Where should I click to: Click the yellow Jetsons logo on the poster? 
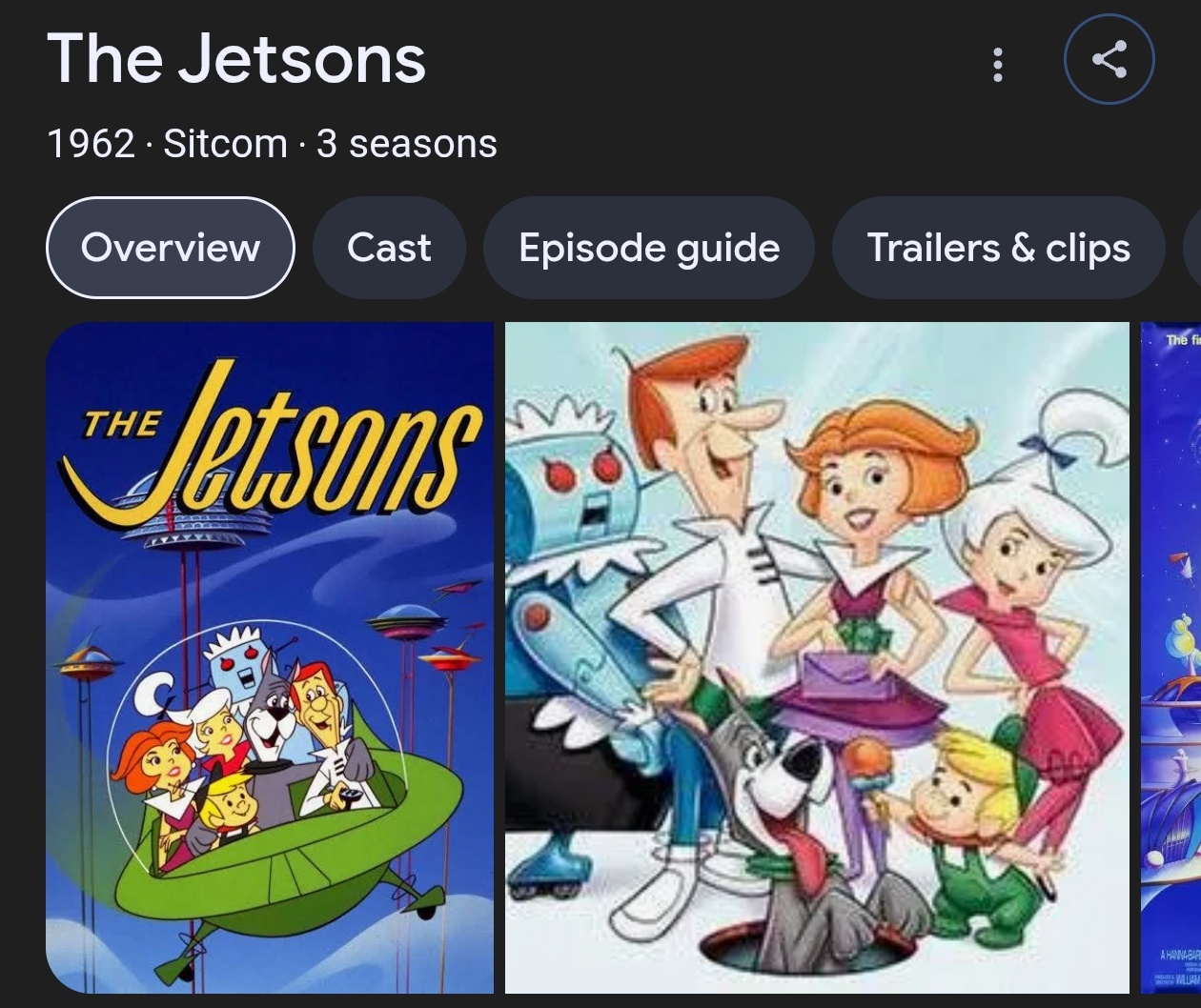[272, 444]
